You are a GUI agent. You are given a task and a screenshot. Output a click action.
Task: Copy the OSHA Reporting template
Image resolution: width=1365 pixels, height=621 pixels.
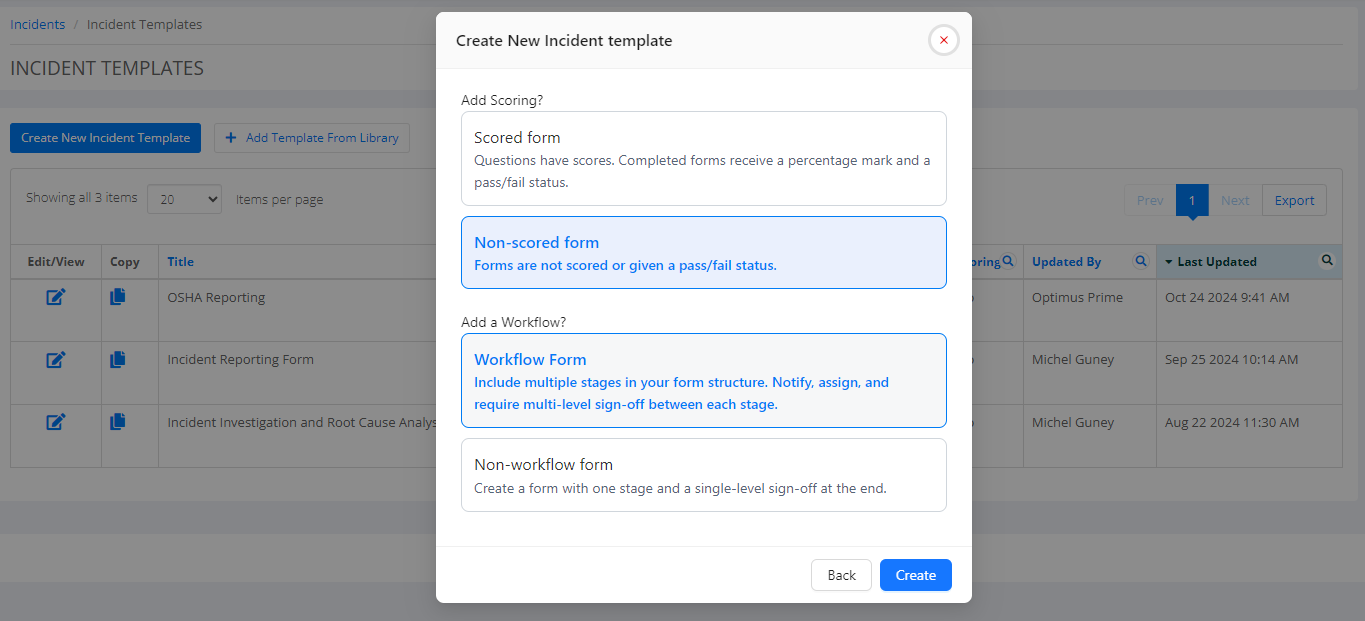[118, 297]
